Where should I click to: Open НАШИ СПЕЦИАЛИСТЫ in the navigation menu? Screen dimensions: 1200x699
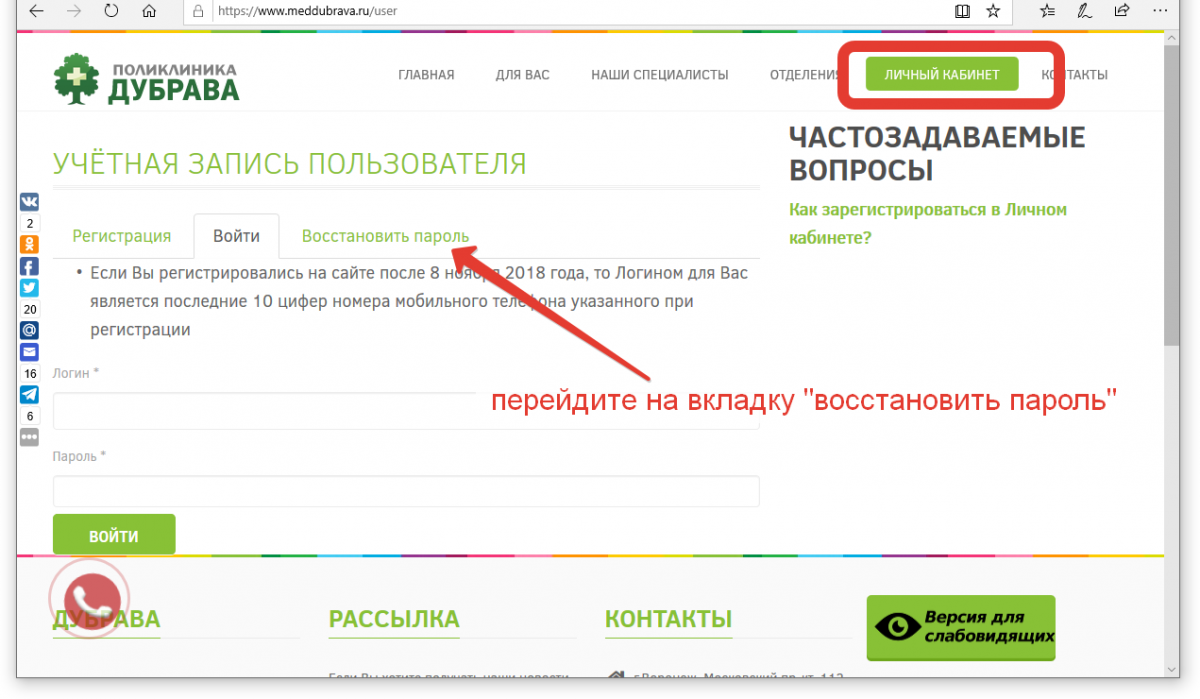point(659,75)
